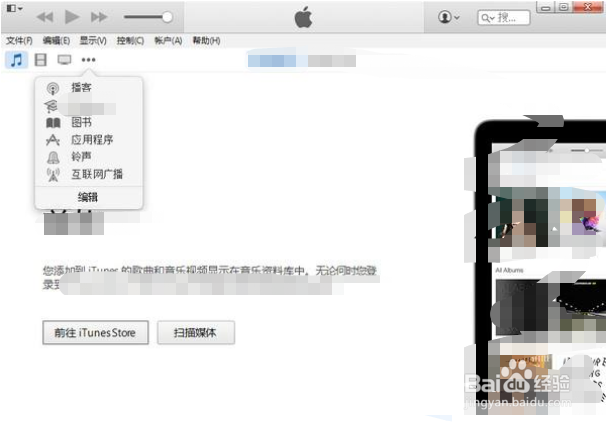
Task: Open the 帐户(A) menu
Action: click(x=168, y=40)
